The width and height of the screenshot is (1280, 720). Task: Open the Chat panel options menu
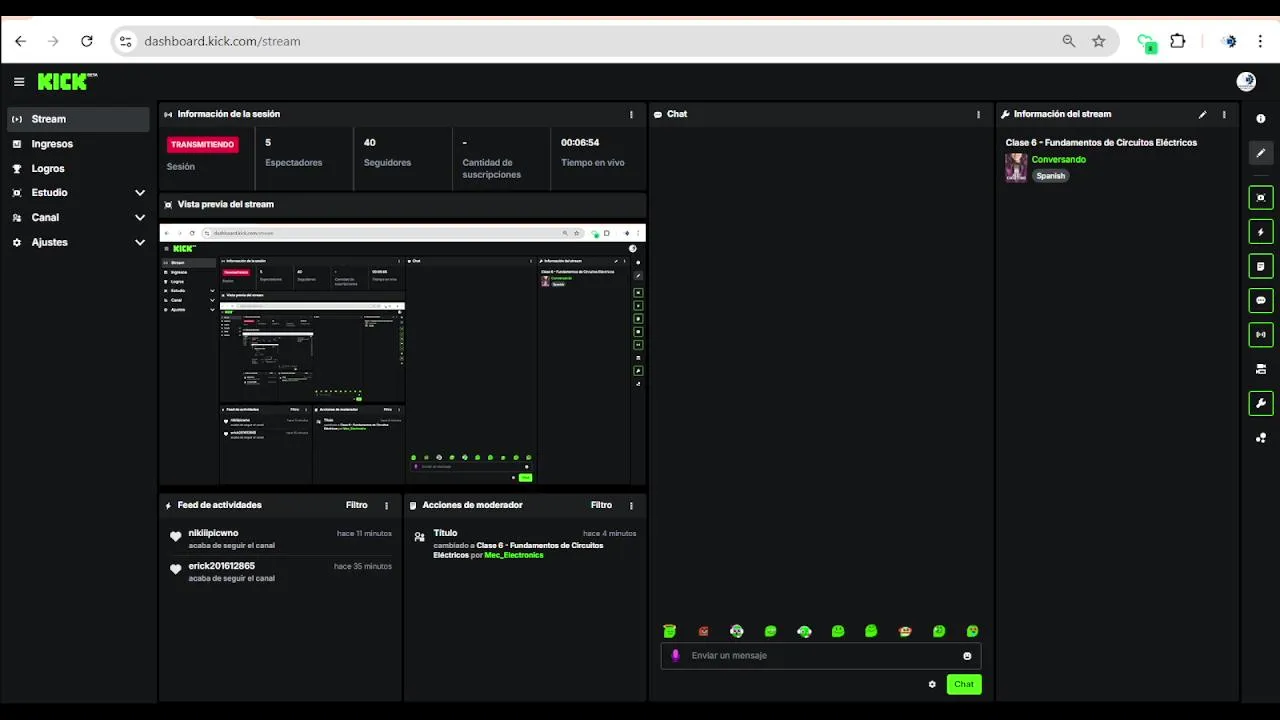click(x=978, y=114)
